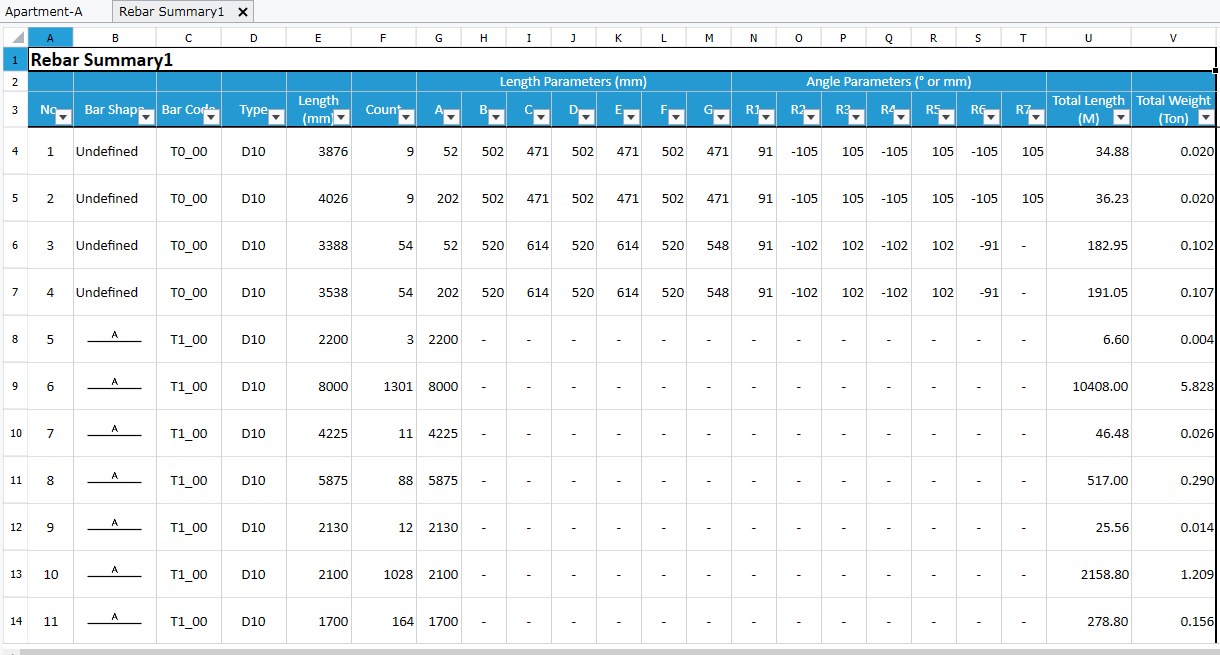Open the Total Weight (Ton) filter dropdown
The width and height of the screenshot is (1220, 655).
click(1206, 117)
